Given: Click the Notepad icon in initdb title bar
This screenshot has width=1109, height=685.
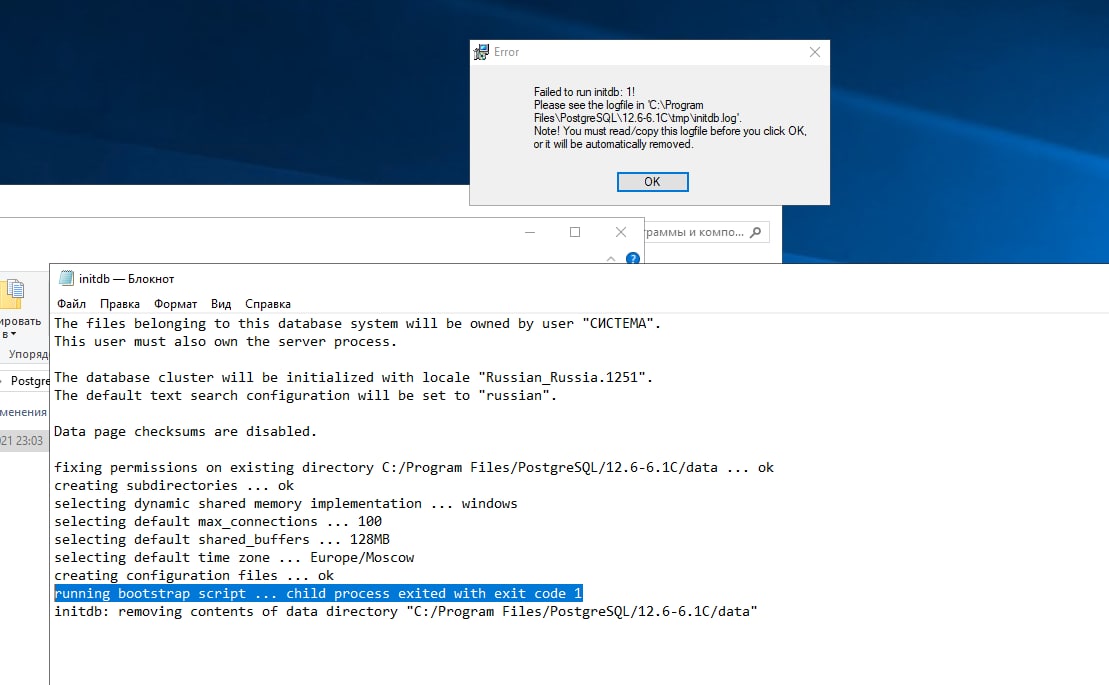Looking at the screenshot, I should [x=66, y=279].
